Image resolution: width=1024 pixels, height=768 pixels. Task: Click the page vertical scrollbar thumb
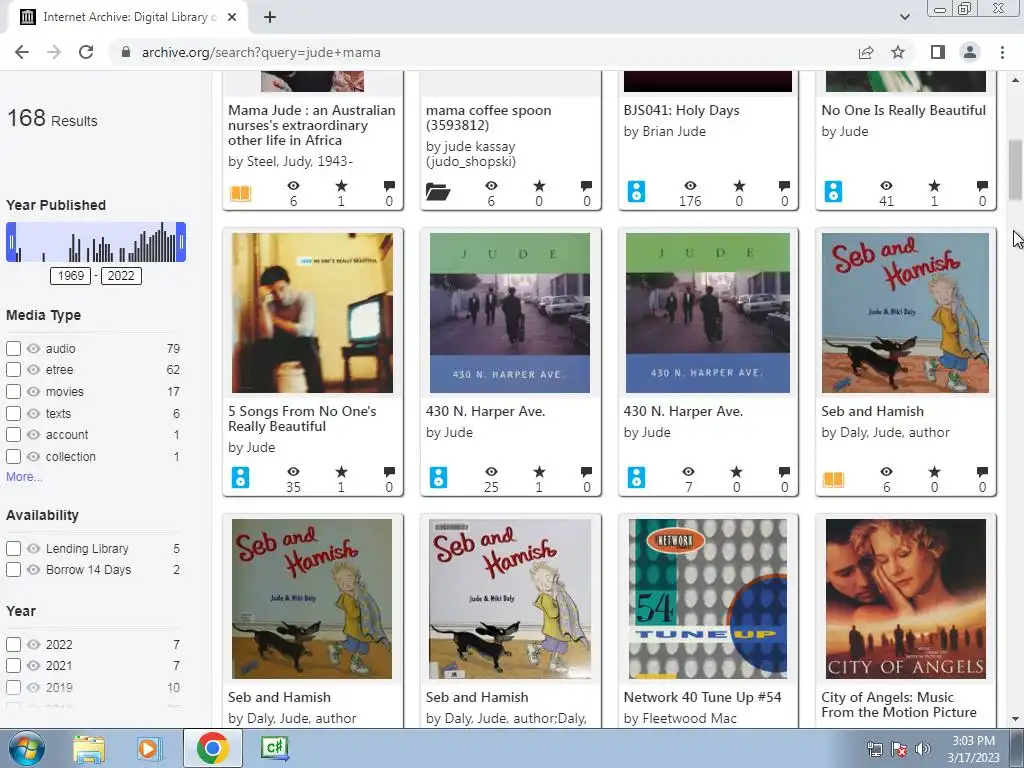(1015, 170)
